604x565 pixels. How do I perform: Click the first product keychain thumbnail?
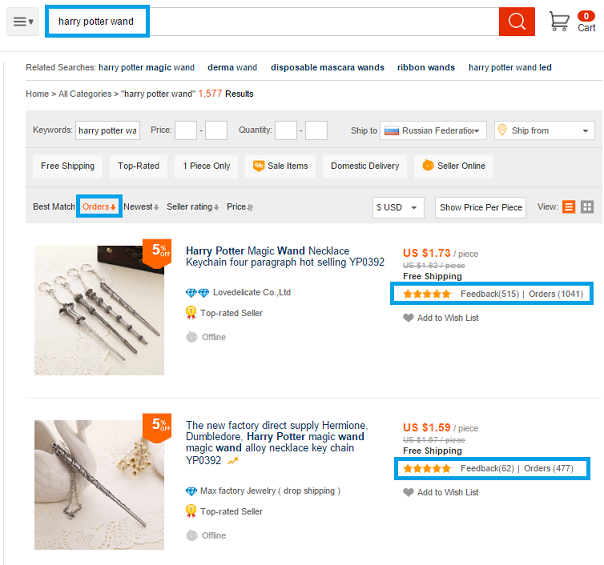[x=99, y=310]
